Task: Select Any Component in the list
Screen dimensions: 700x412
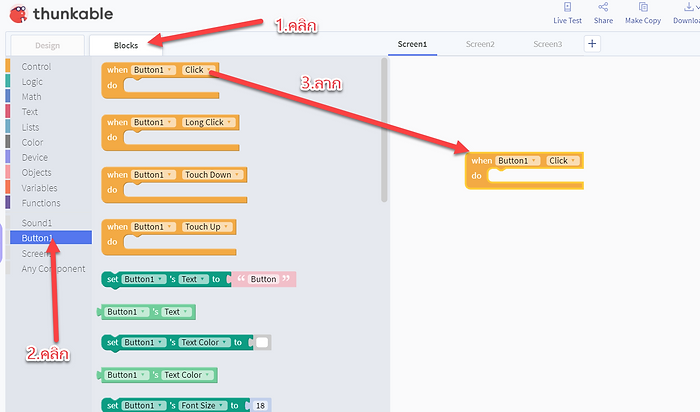Action: [53, 269]
